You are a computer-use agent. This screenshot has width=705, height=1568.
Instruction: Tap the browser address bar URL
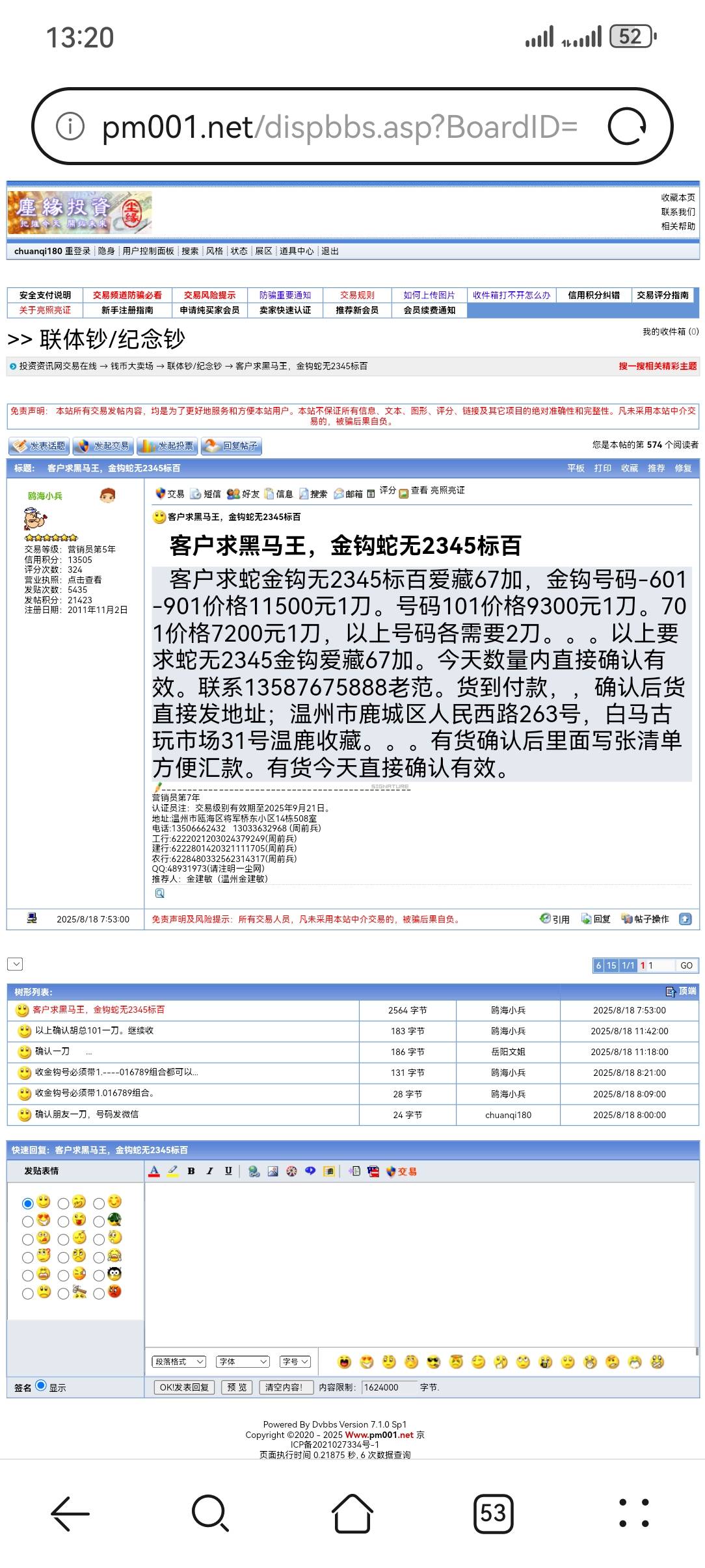point(339,126)
